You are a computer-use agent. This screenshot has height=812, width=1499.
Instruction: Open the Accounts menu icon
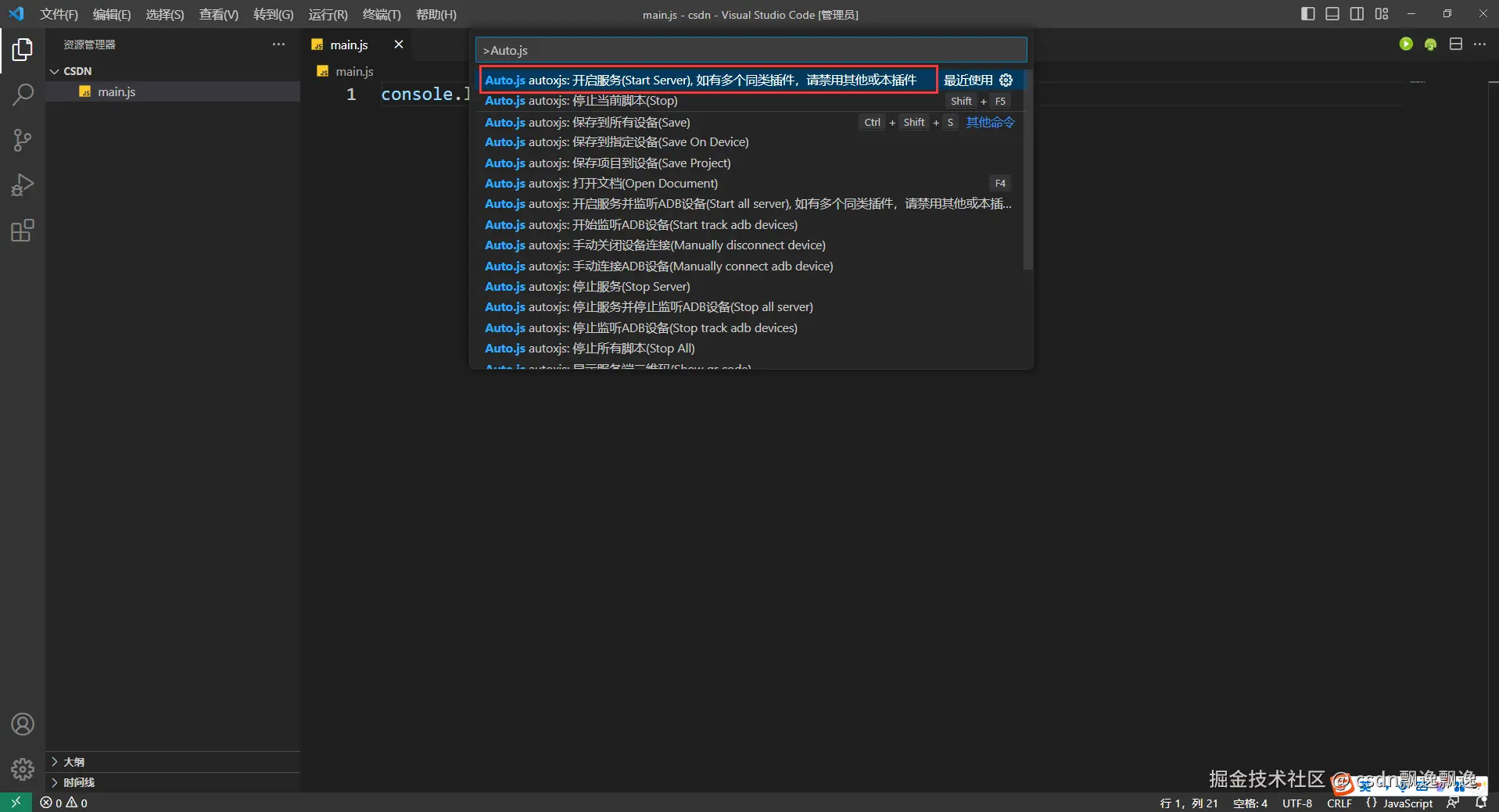tap(23, 724)
